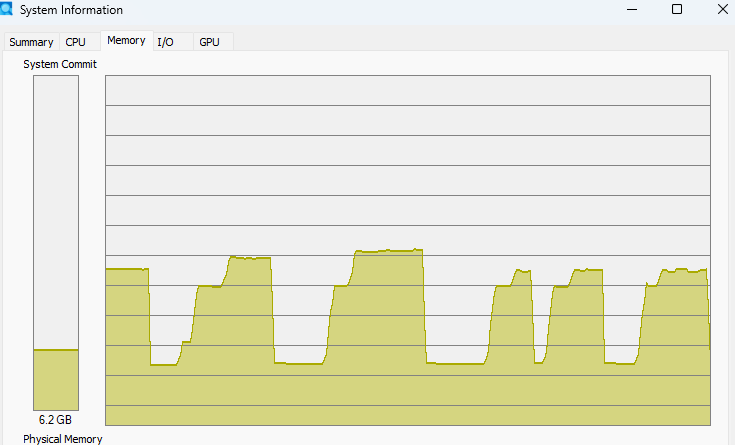The image size is (735, 445).
Task: Click the System Commit usage bar
Action: (56, 243)
